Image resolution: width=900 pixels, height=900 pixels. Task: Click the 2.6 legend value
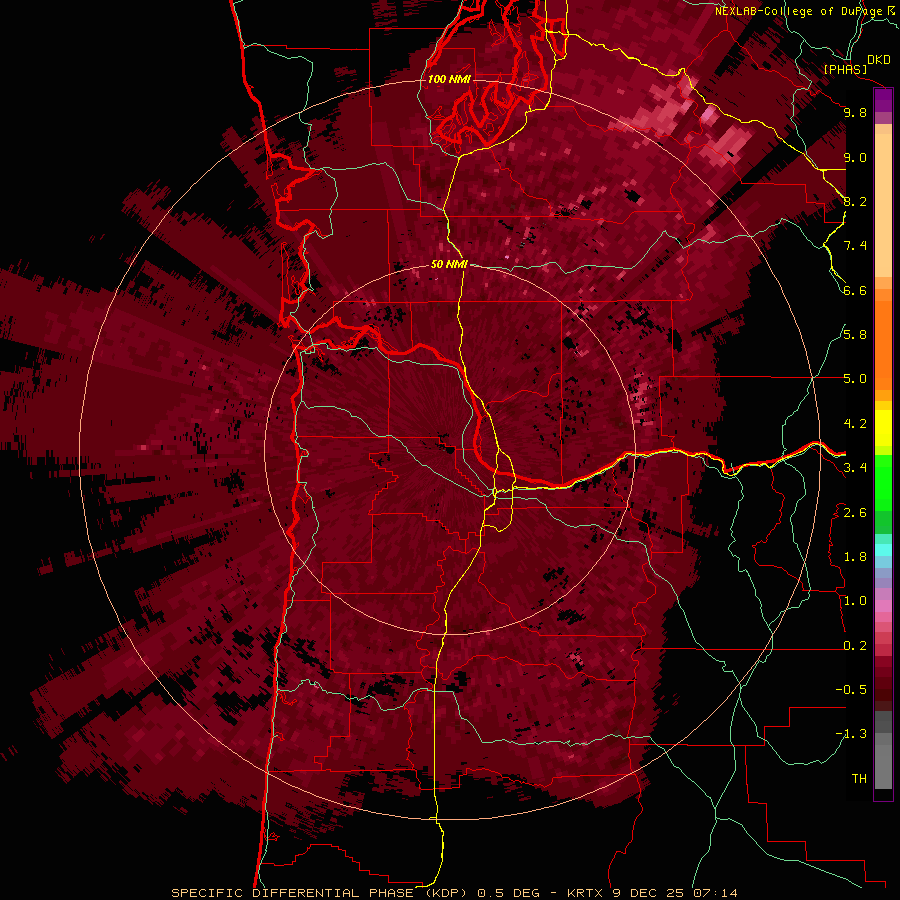(x=855, y=513)
